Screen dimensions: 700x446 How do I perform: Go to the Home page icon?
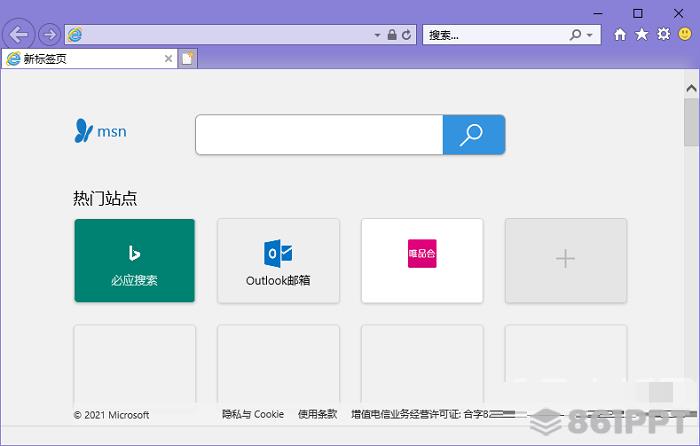[x=620, y=34]
